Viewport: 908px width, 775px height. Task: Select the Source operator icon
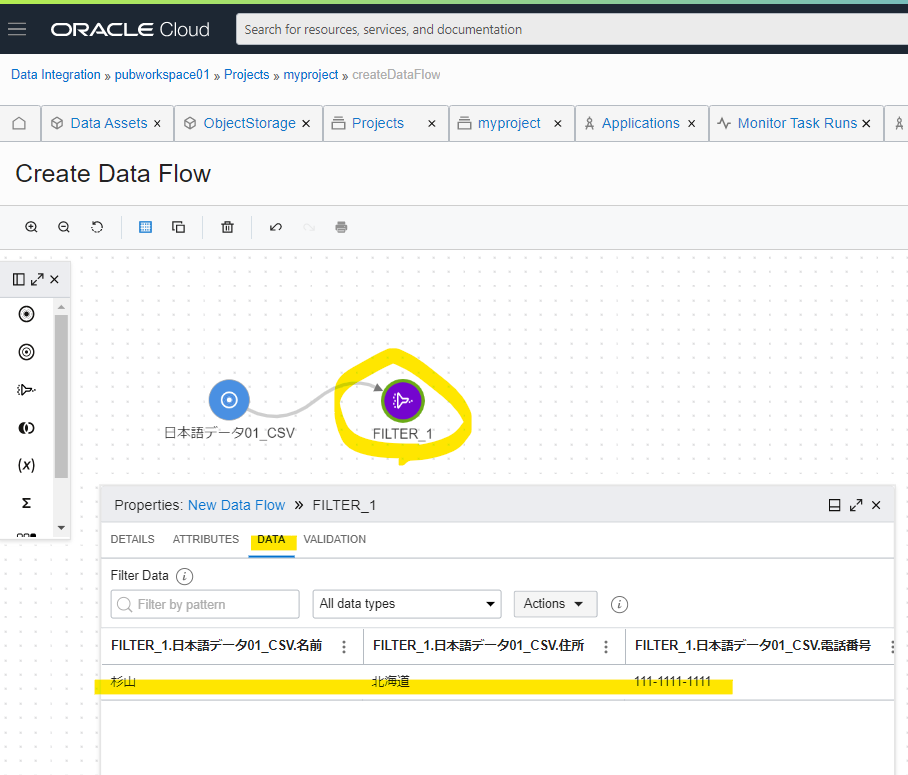(x=27, y=314)
